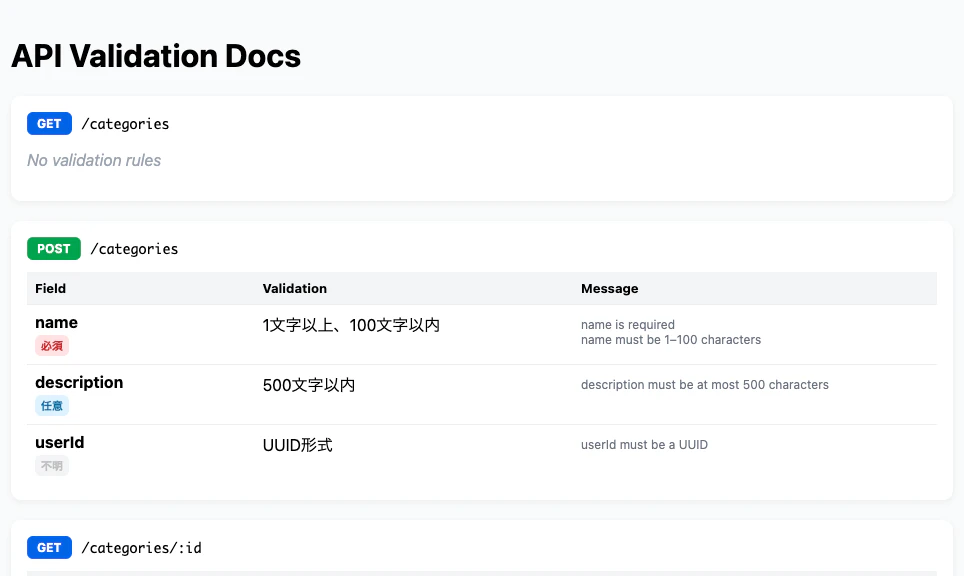Click '500文字以内' validation cell

click(x=309, y=385)
